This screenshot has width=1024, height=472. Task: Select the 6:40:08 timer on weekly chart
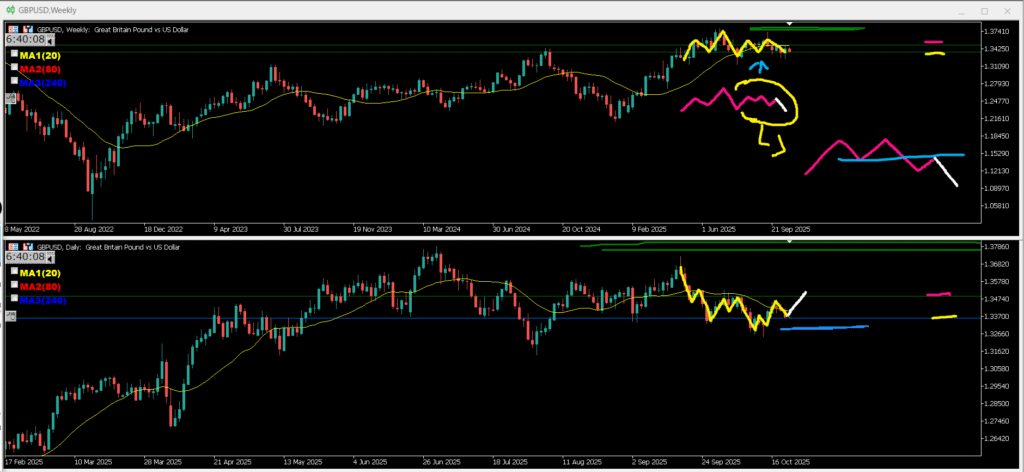point(26,41)
